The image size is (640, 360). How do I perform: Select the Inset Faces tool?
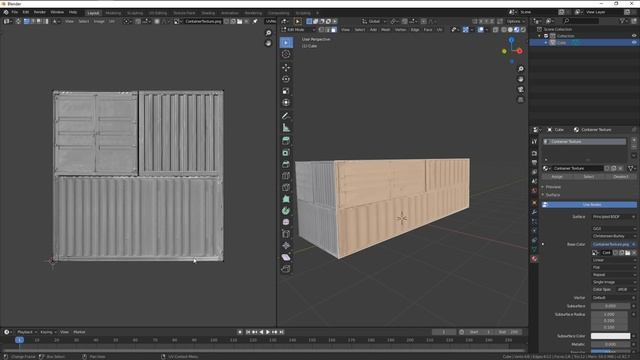286,153
